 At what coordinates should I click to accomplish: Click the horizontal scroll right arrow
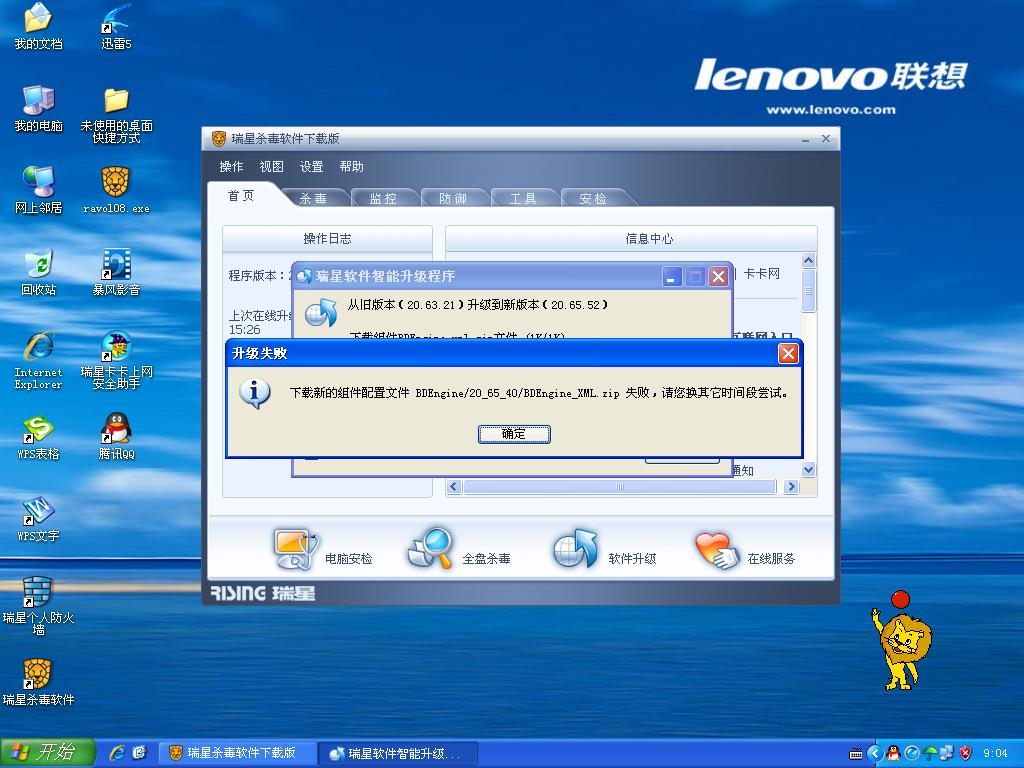tap(792, 487)
